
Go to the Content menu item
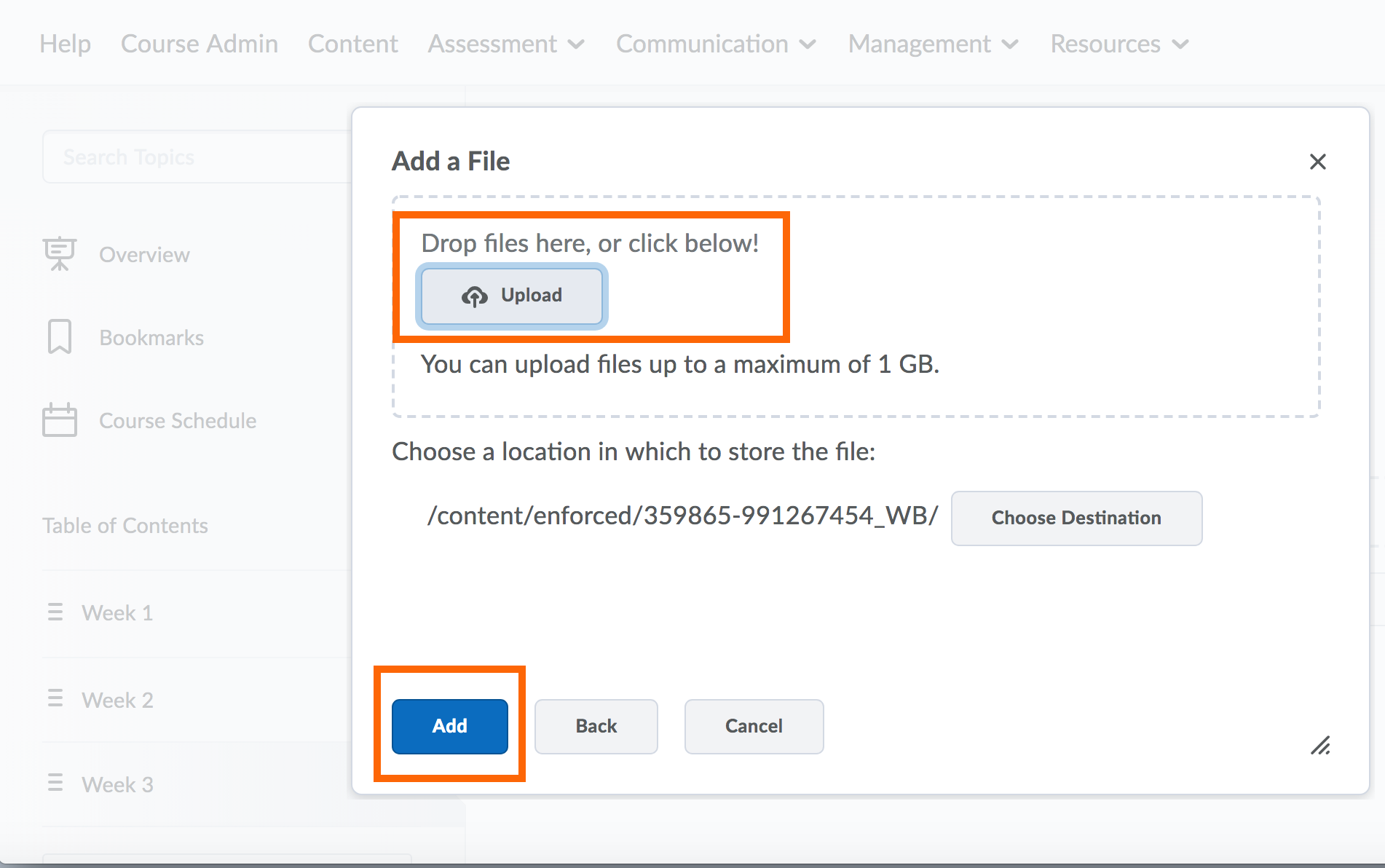click(x=353, y=44)
